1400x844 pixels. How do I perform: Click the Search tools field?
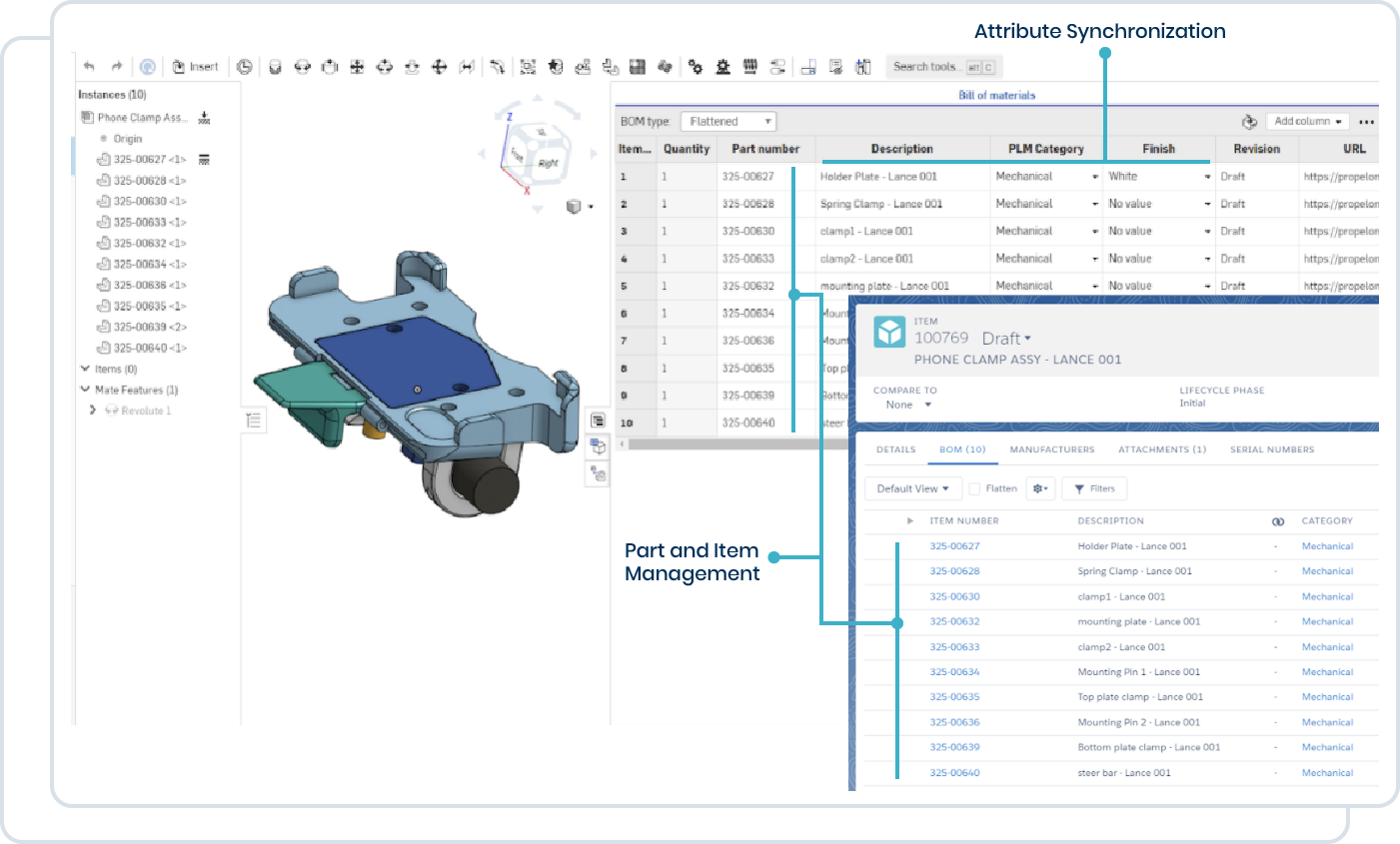coord(925,67)
